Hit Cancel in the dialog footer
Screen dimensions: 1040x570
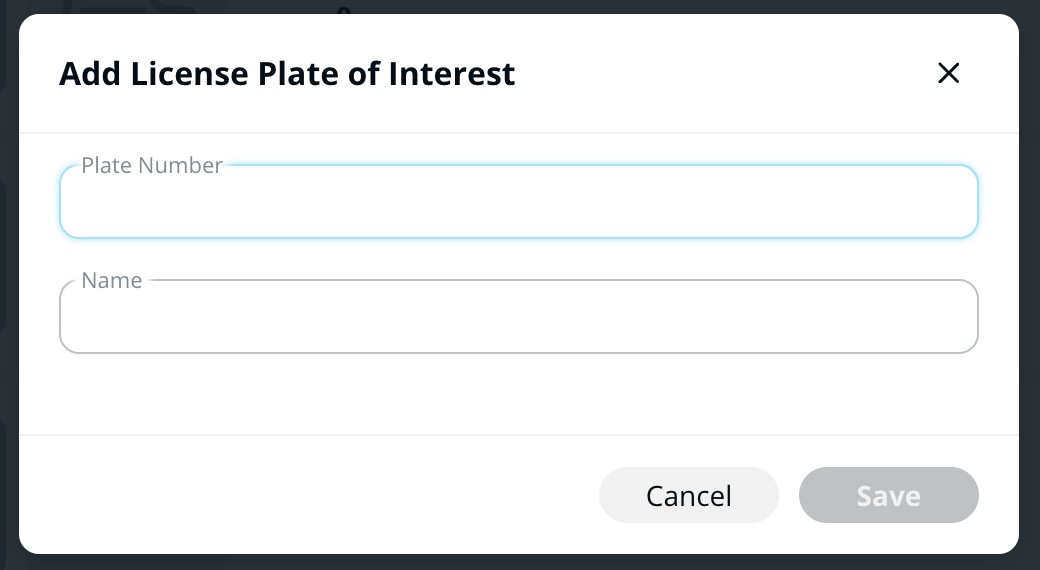click(688, 495)
